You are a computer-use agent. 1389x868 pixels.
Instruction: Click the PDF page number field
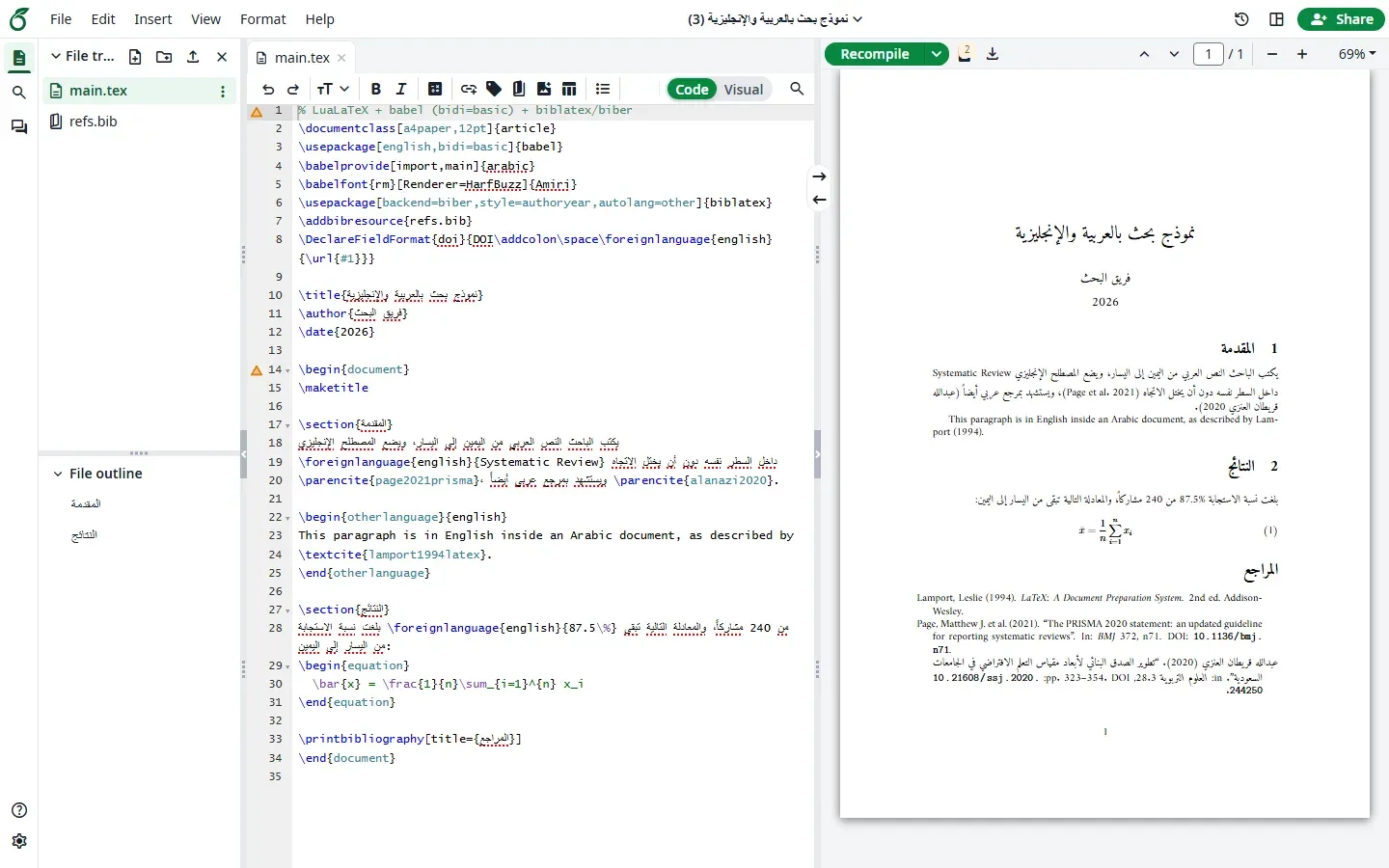(1209, 54)
